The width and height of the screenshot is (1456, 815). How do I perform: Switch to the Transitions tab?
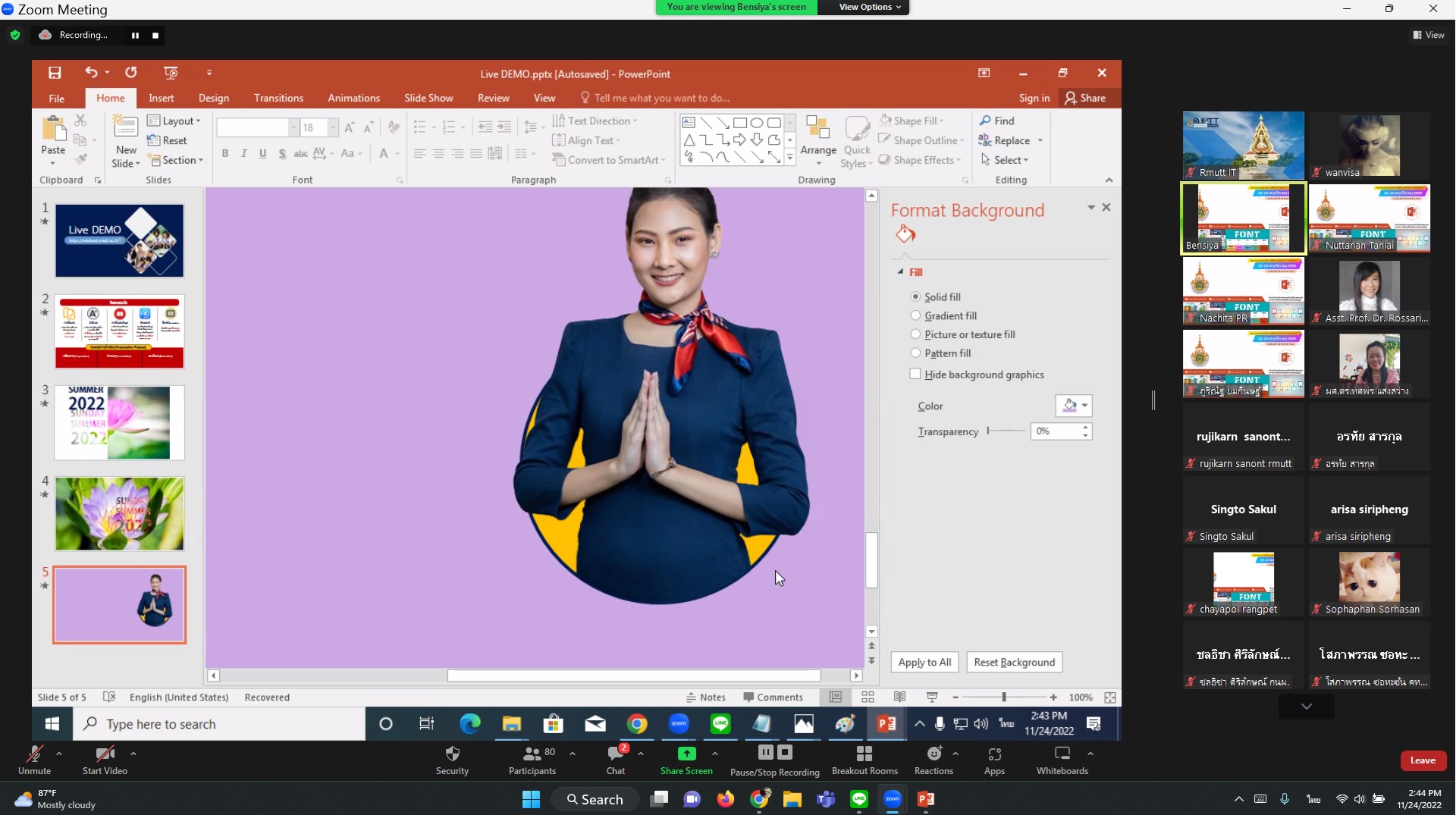pyautogui.click(x=278, y=98)
